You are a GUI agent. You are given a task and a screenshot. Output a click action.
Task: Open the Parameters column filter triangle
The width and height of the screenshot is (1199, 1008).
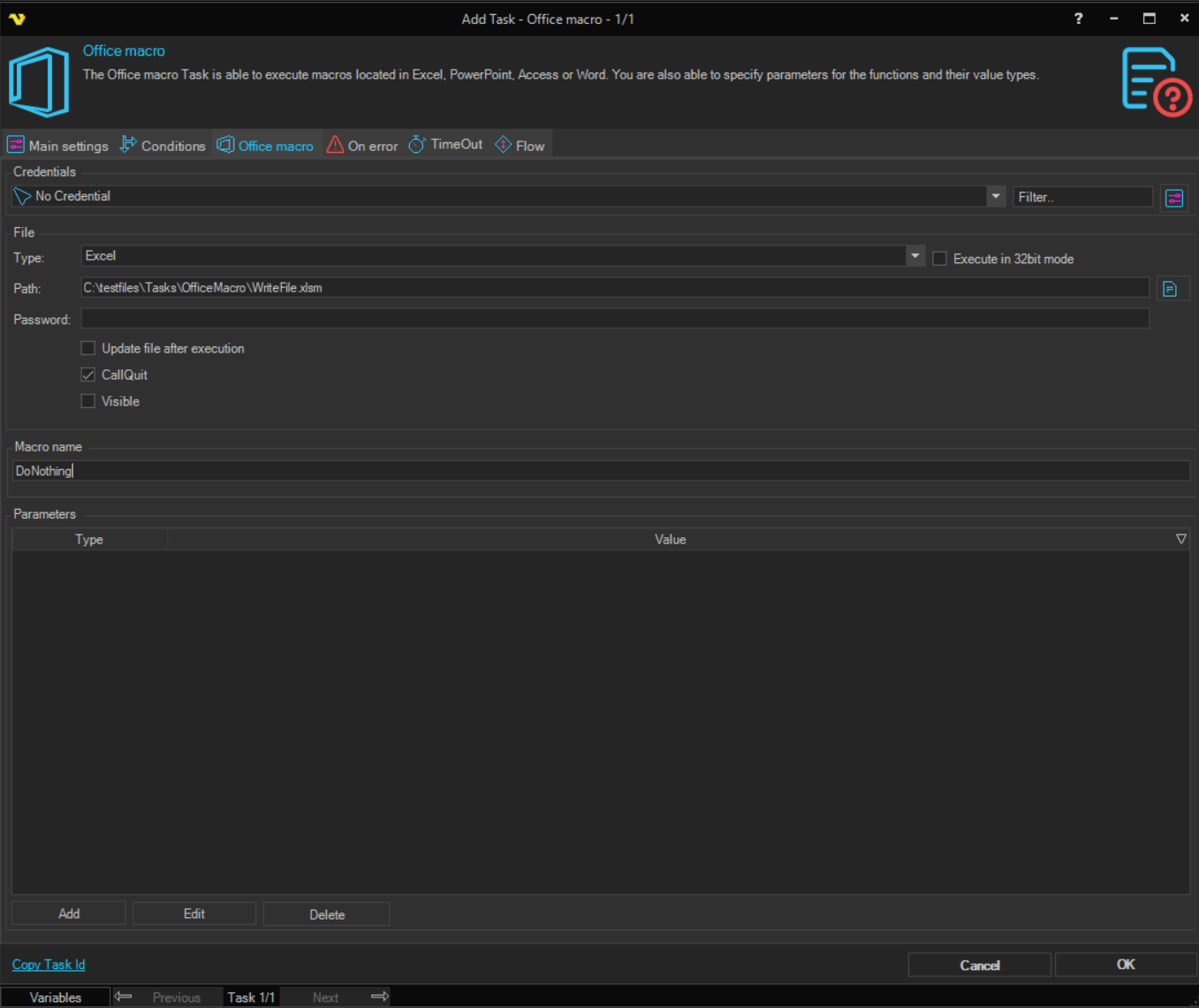1180,539
